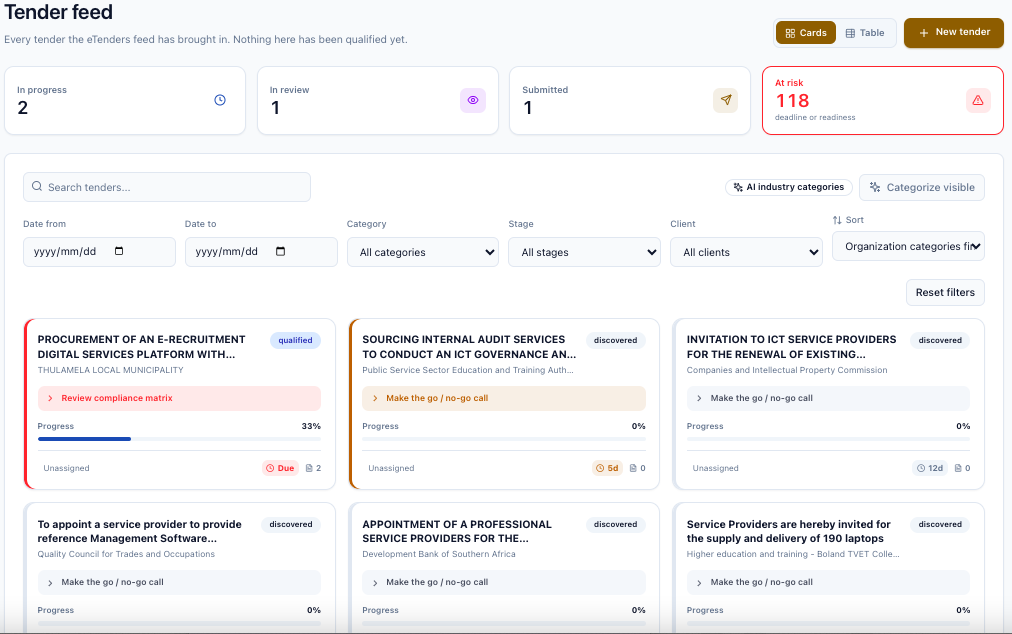Click Categorize visible button
The height and width of the screenshot is (634, 1012).
[922, 187]
